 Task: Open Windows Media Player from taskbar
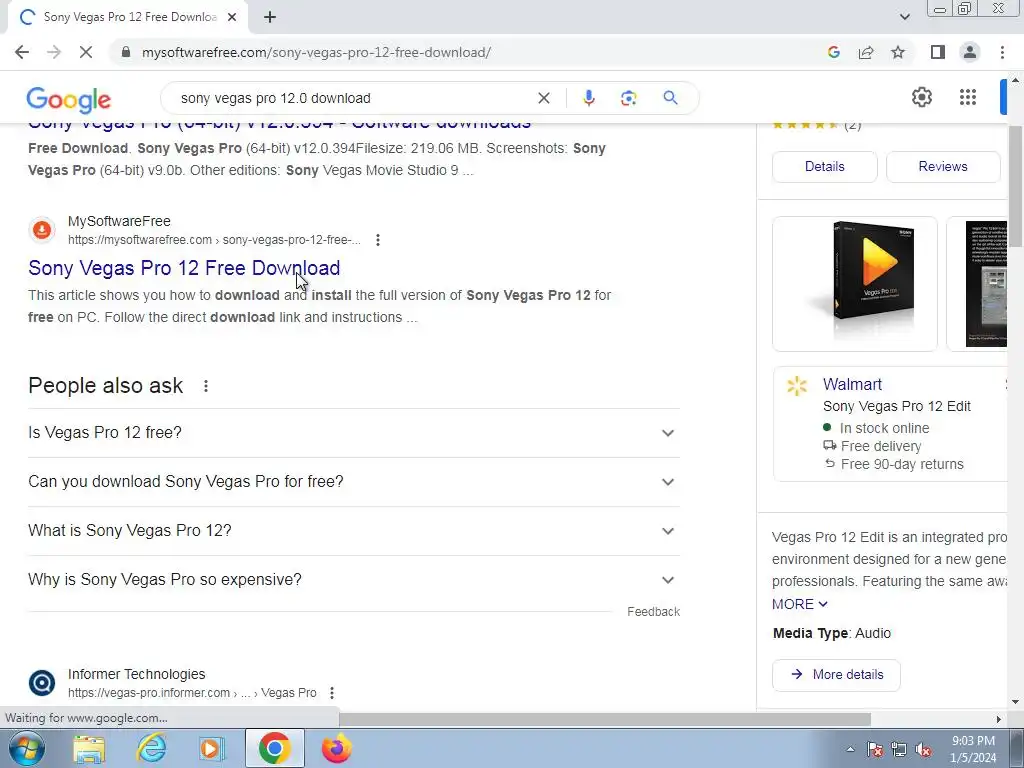[x=212, y=749]
